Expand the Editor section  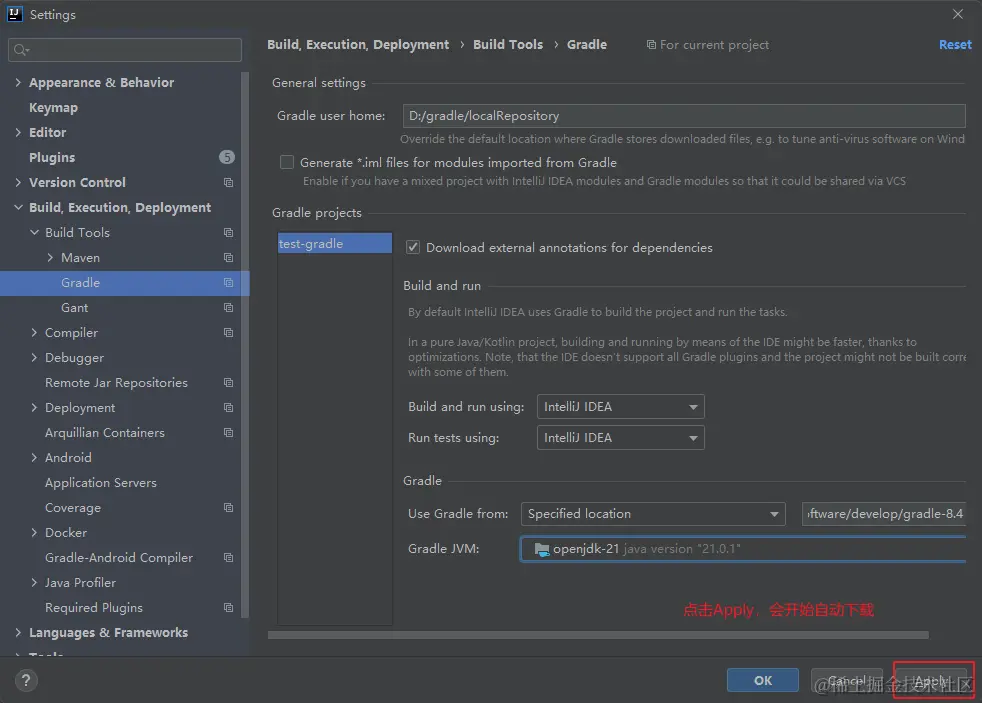[x=18, y=133]
